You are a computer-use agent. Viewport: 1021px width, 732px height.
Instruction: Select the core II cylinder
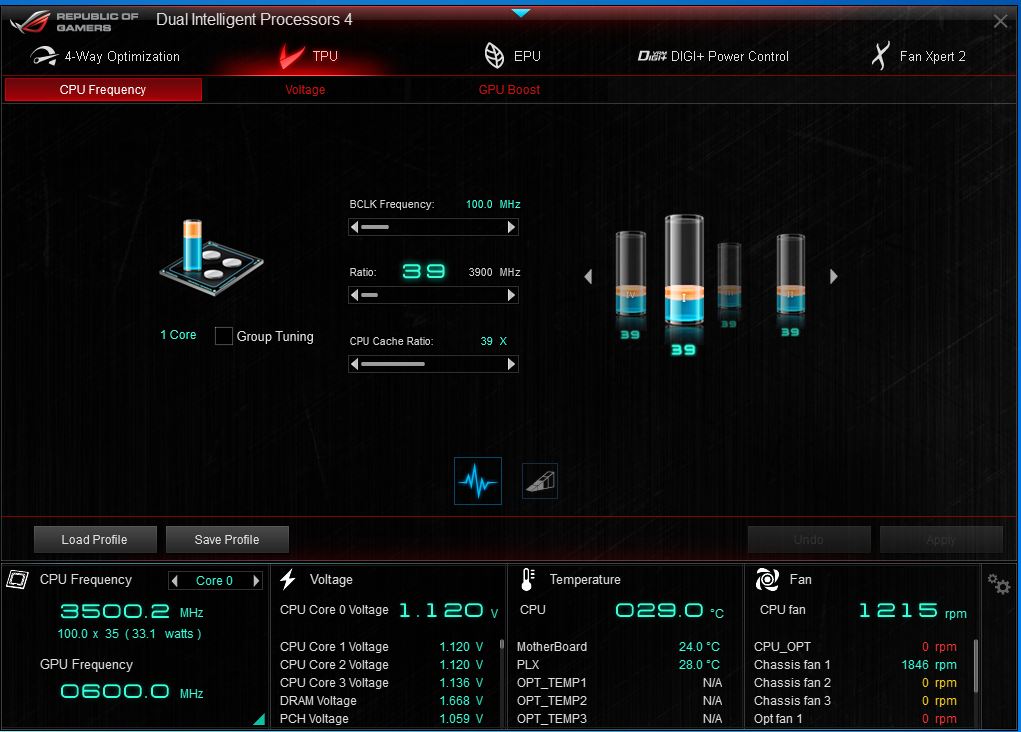click(x=790, y=274)
